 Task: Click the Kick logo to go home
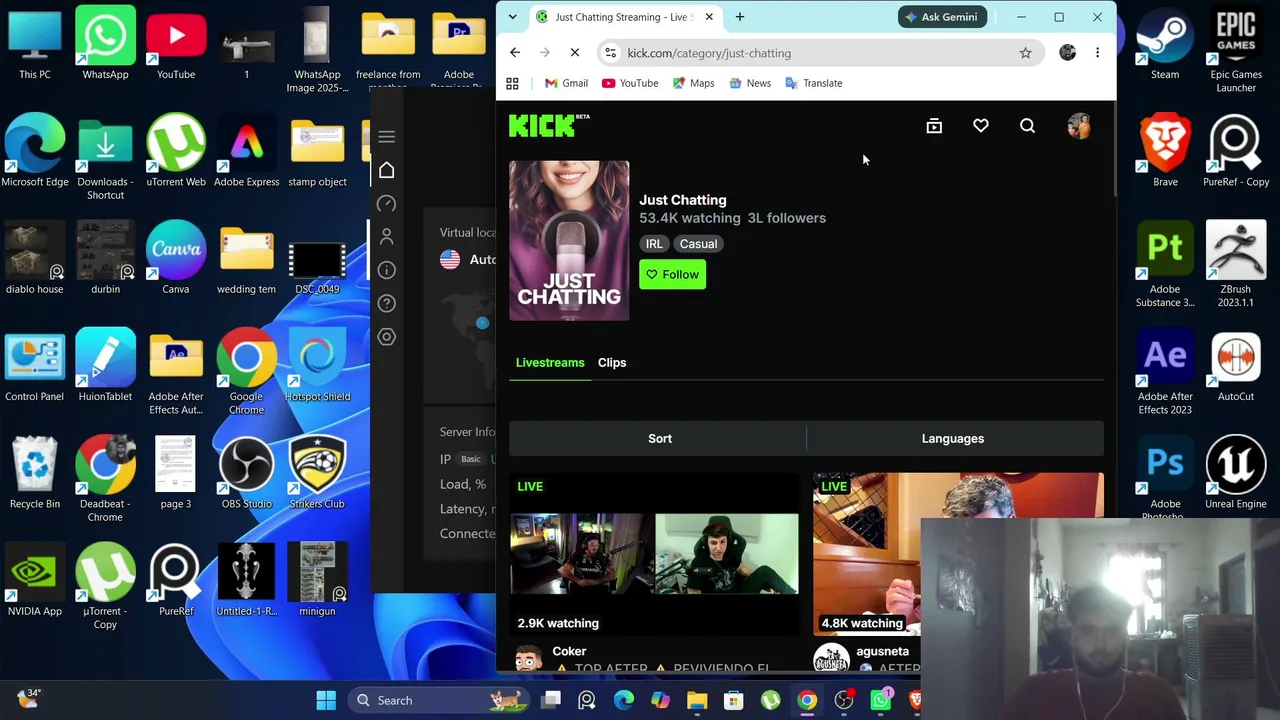(x=549, y=125)
